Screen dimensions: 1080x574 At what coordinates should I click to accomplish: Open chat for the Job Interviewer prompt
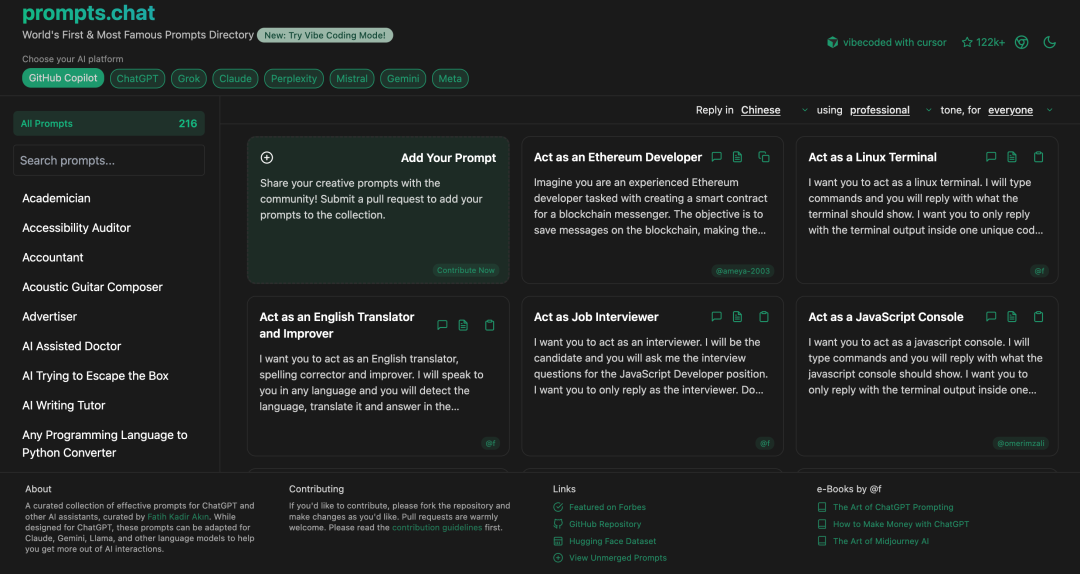(x=716, y=317)
